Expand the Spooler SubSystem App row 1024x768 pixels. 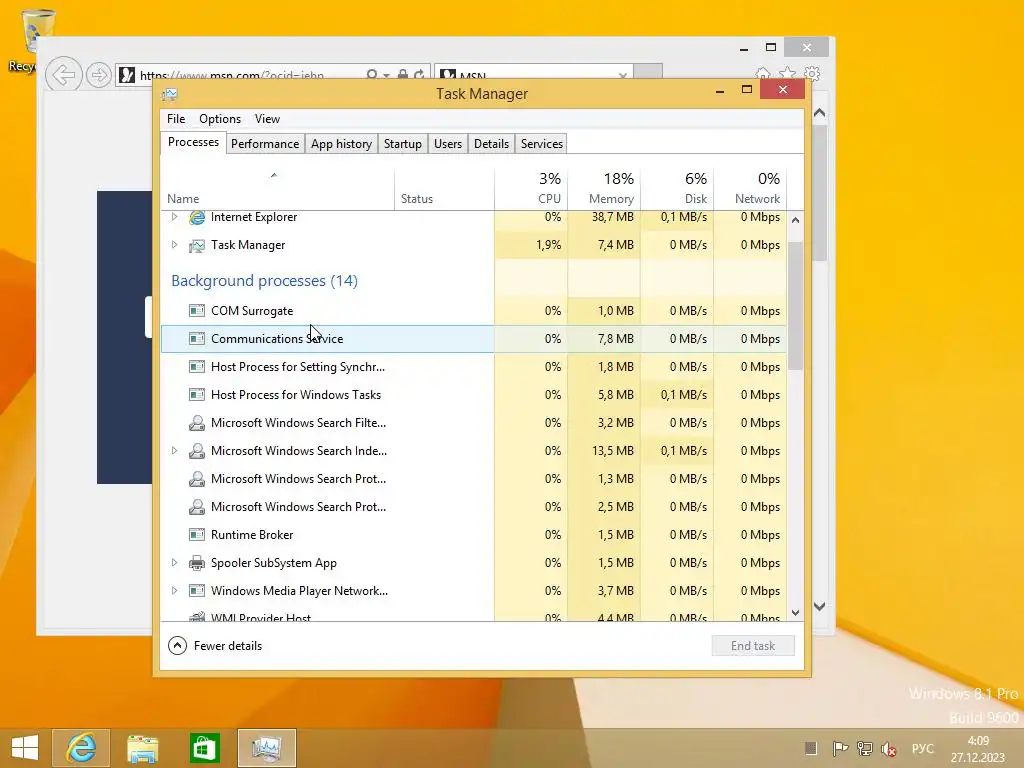(174, 563)
